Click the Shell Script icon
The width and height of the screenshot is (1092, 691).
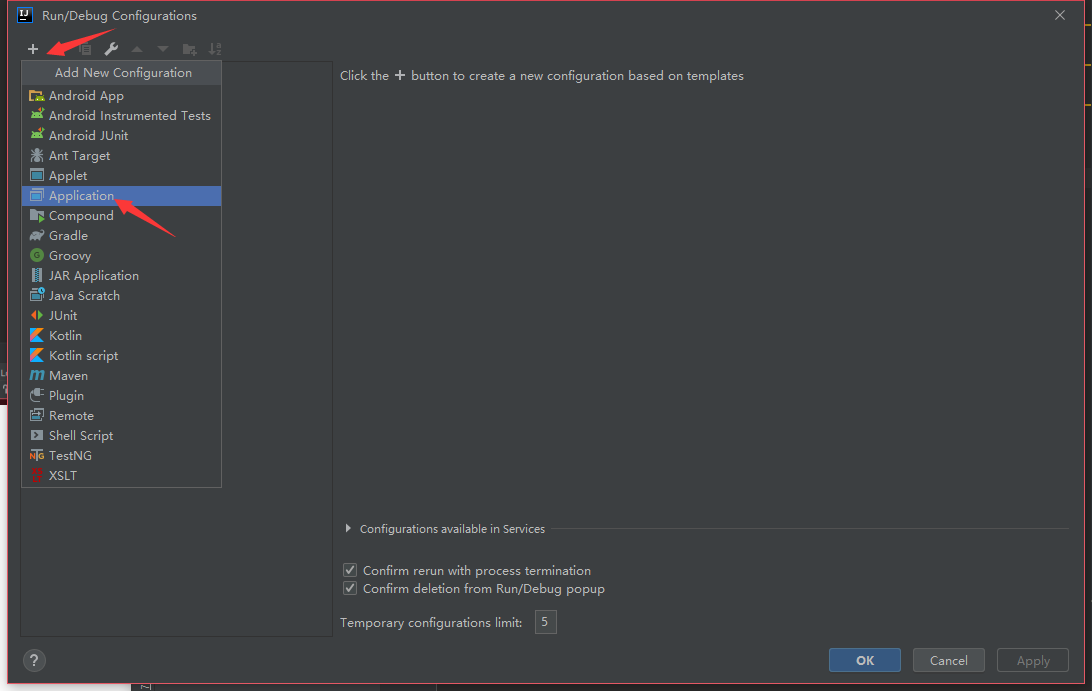(x=37, y=435)
